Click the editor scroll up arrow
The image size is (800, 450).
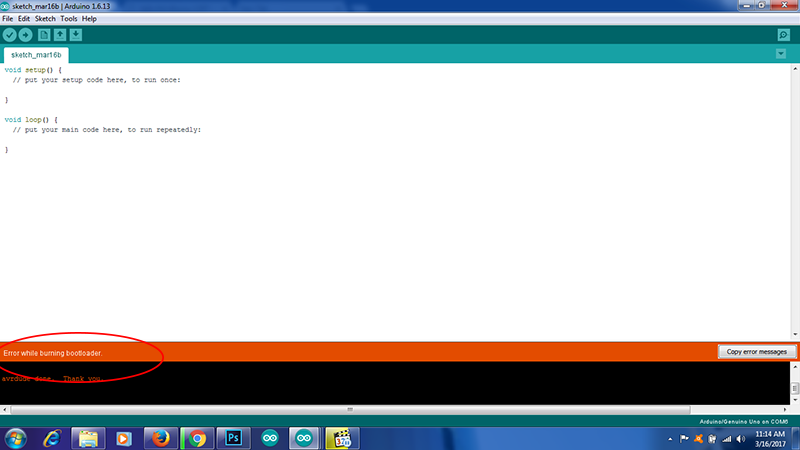(x=795, y=68)
